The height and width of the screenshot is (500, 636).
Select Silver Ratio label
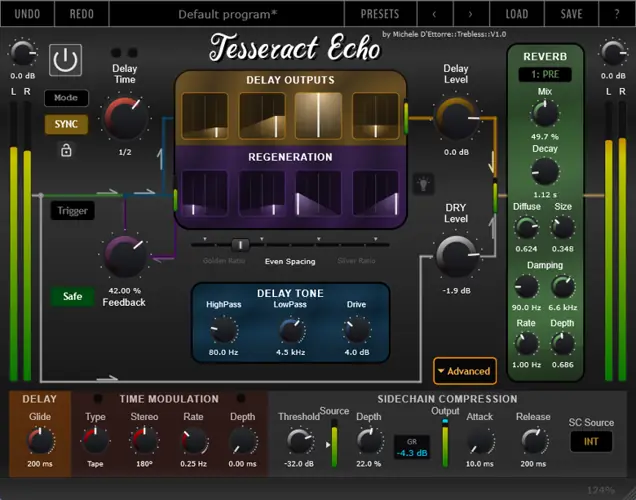click(356, 261)
